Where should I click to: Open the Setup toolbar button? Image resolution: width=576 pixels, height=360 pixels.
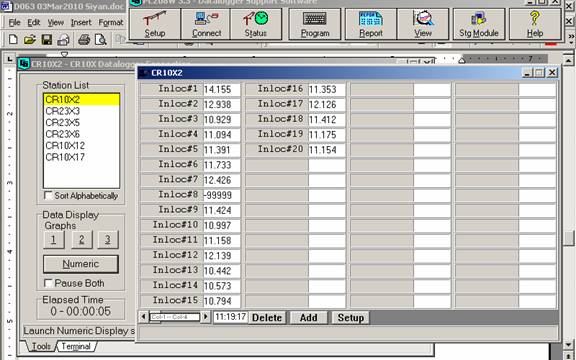click(x=155, y=24)
